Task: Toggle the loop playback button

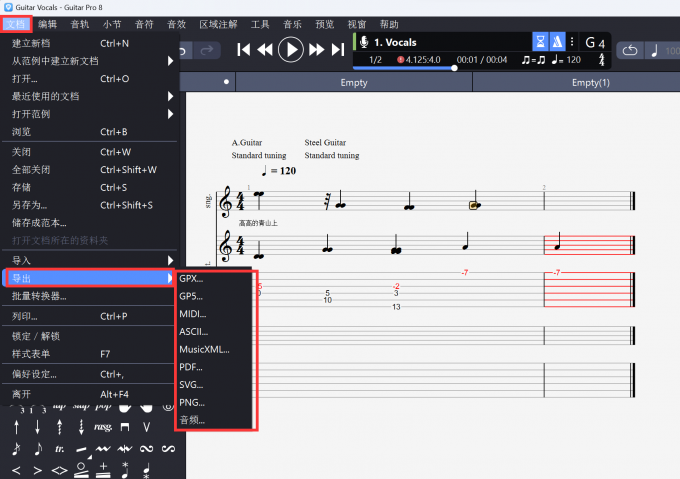Action: (x=630, y=50)
